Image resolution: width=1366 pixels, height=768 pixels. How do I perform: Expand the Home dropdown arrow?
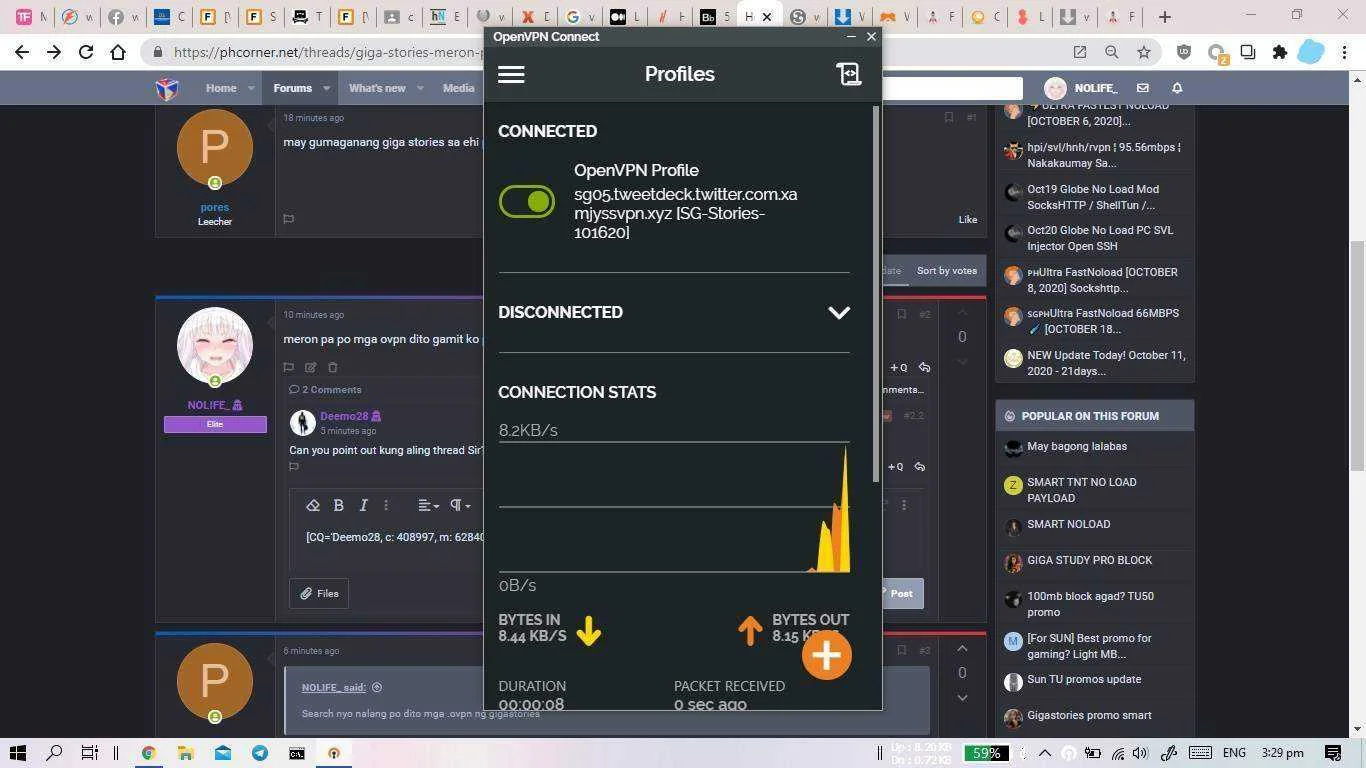pyautogui.click(x=251, y=88)
